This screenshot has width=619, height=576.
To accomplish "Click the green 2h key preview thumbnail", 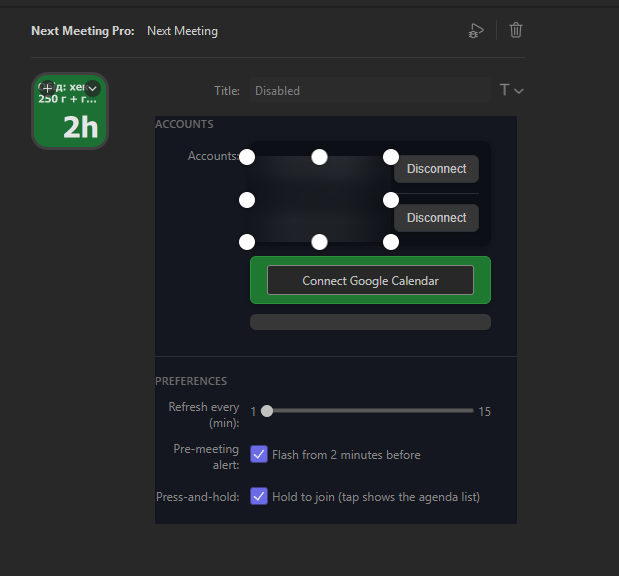I will [x=70, y=111].
